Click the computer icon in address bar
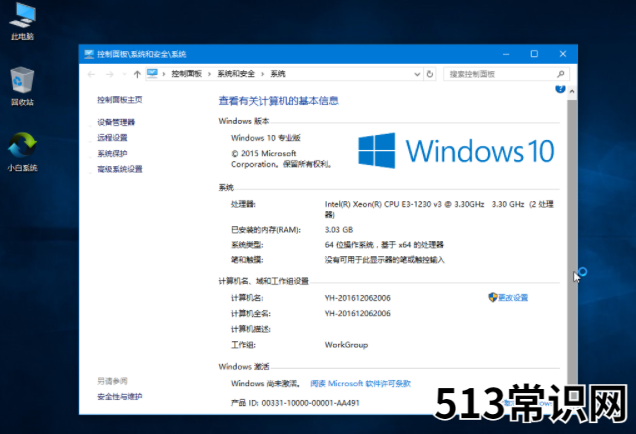The height and width of the screenshot is (434, 636). pyautogui.click(x=152, y=73)
